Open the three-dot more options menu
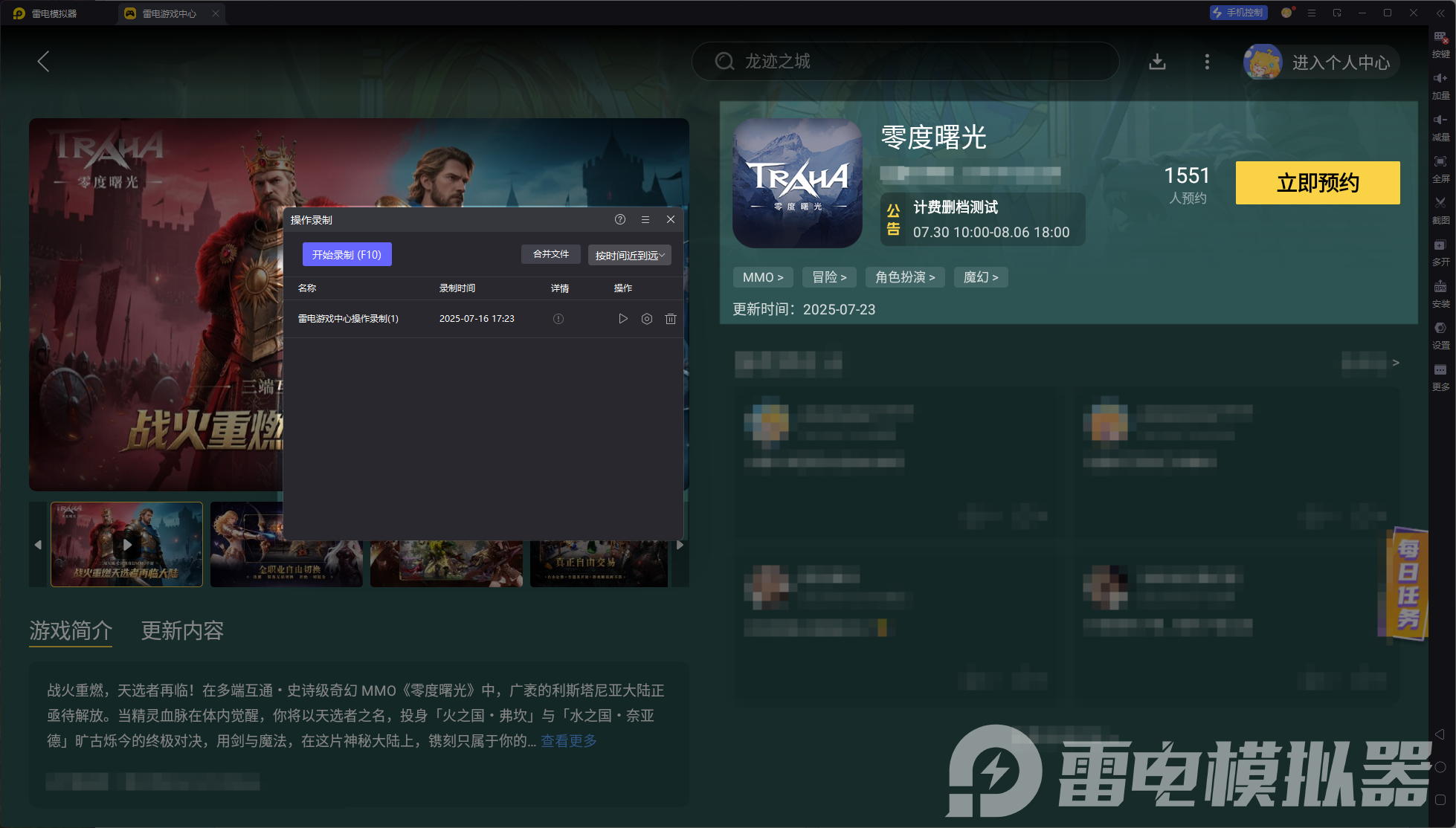1456x828 pixels. pyautogui.click(x=1207, y=62)
